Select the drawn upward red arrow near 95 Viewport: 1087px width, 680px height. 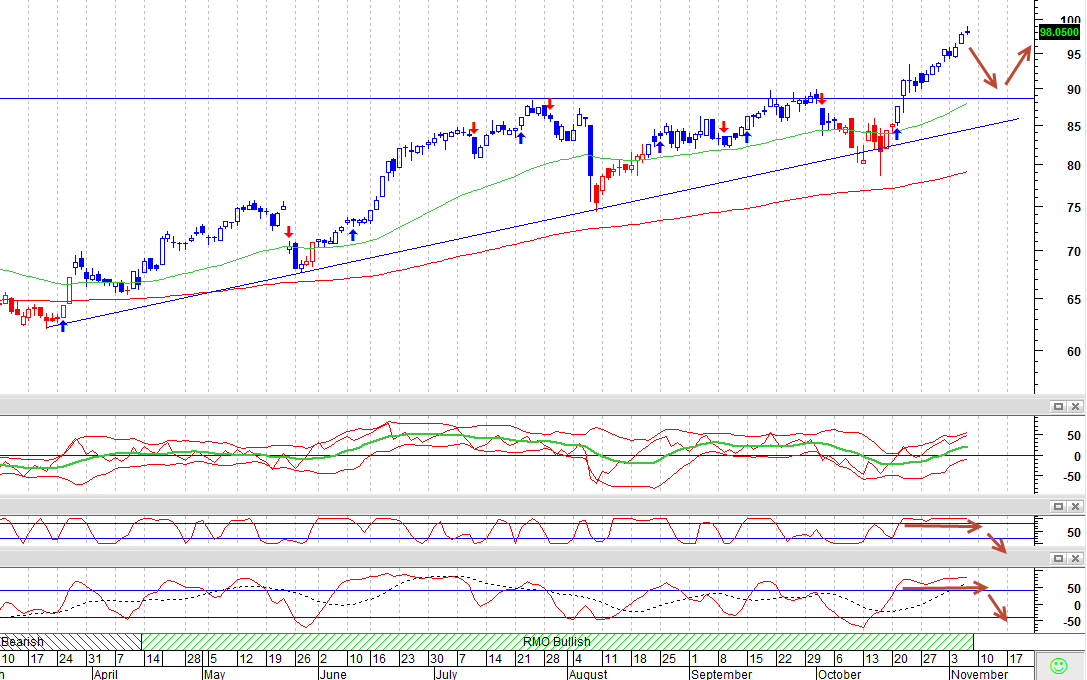tap(1018, 65)
